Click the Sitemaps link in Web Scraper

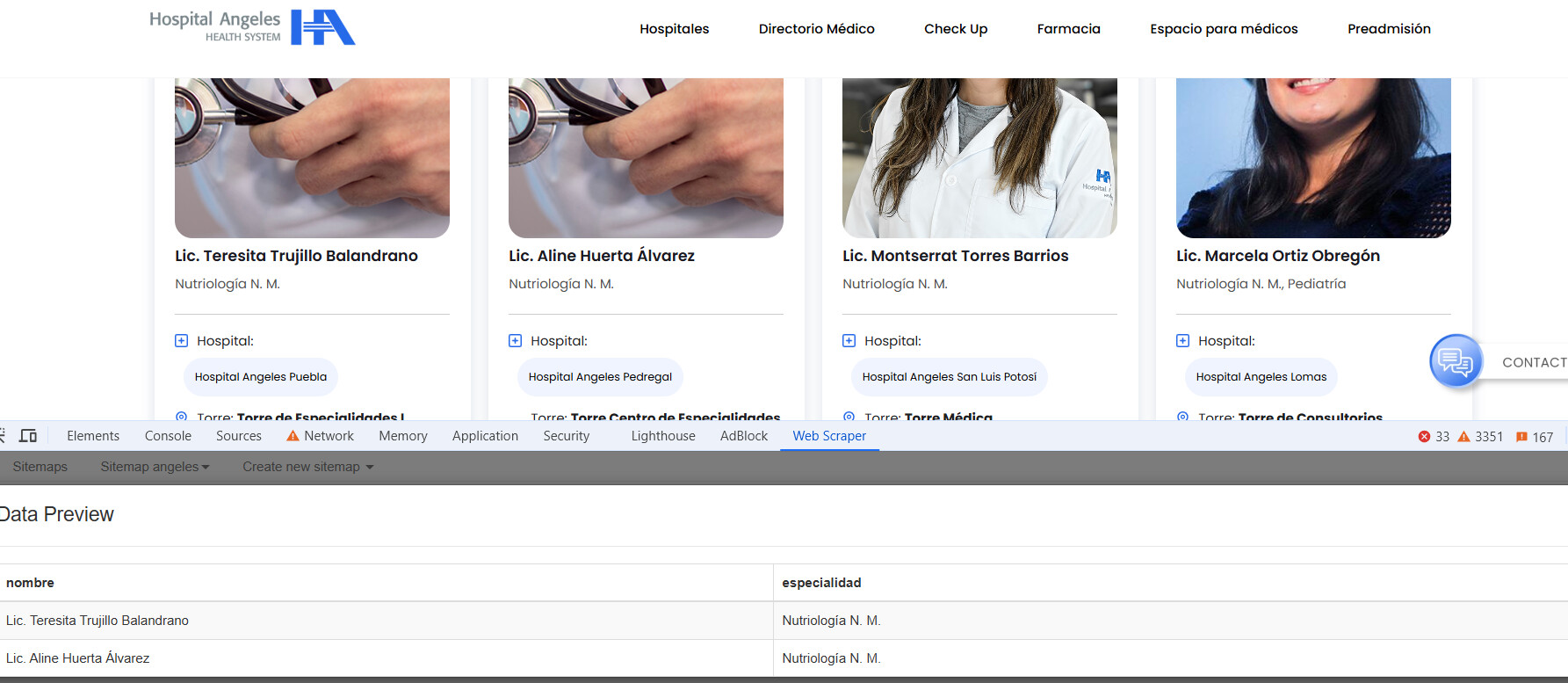(40, 467)
